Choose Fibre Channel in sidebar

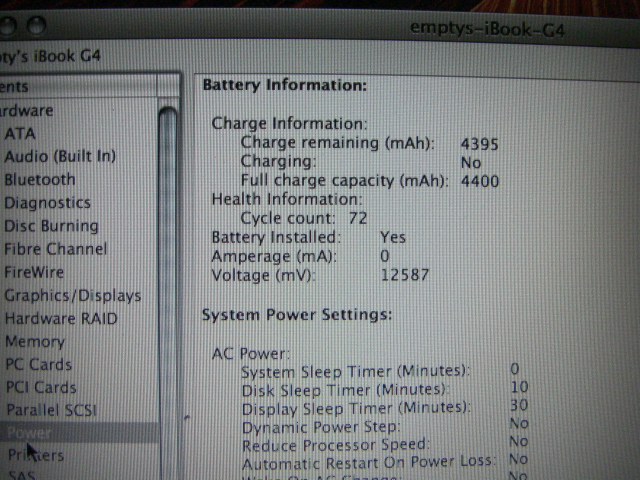56,249
